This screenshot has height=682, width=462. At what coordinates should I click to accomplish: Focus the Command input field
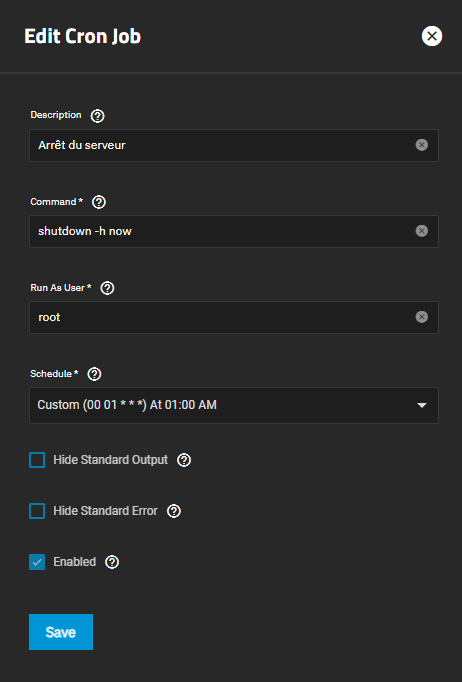tap(234, 231)
